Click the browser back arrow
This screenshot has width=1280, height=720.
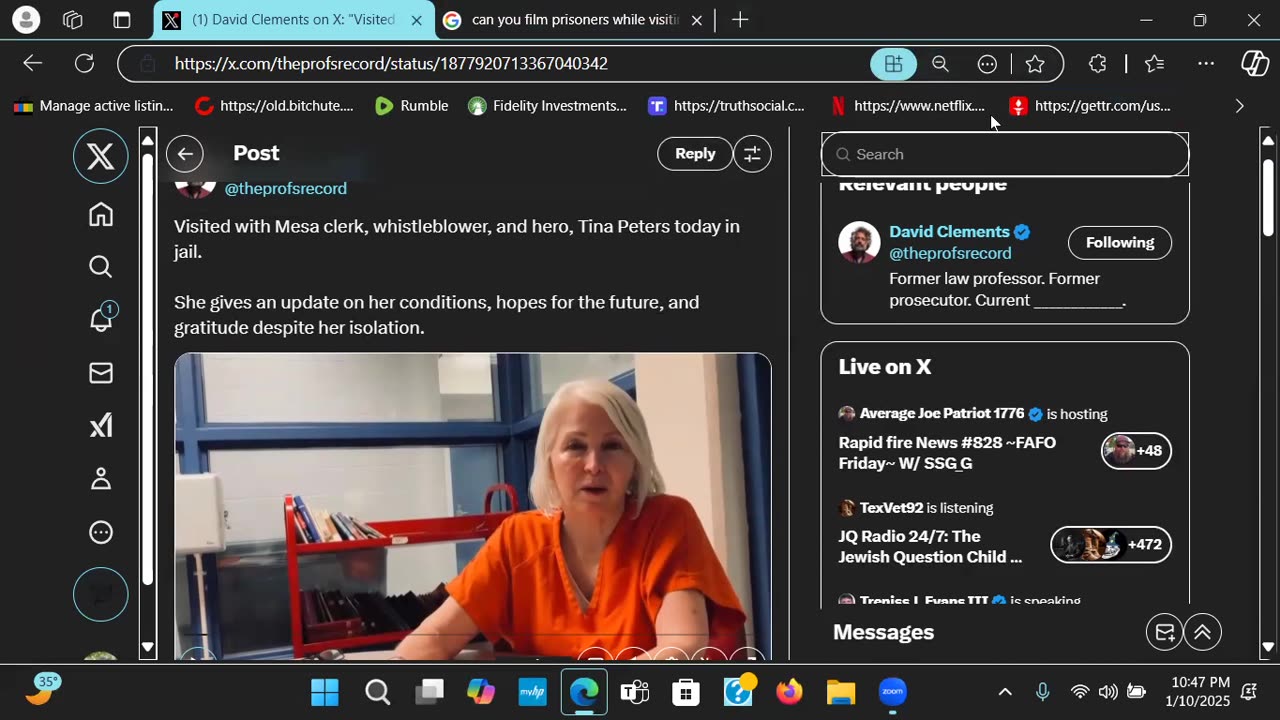(x=33, y=64)
